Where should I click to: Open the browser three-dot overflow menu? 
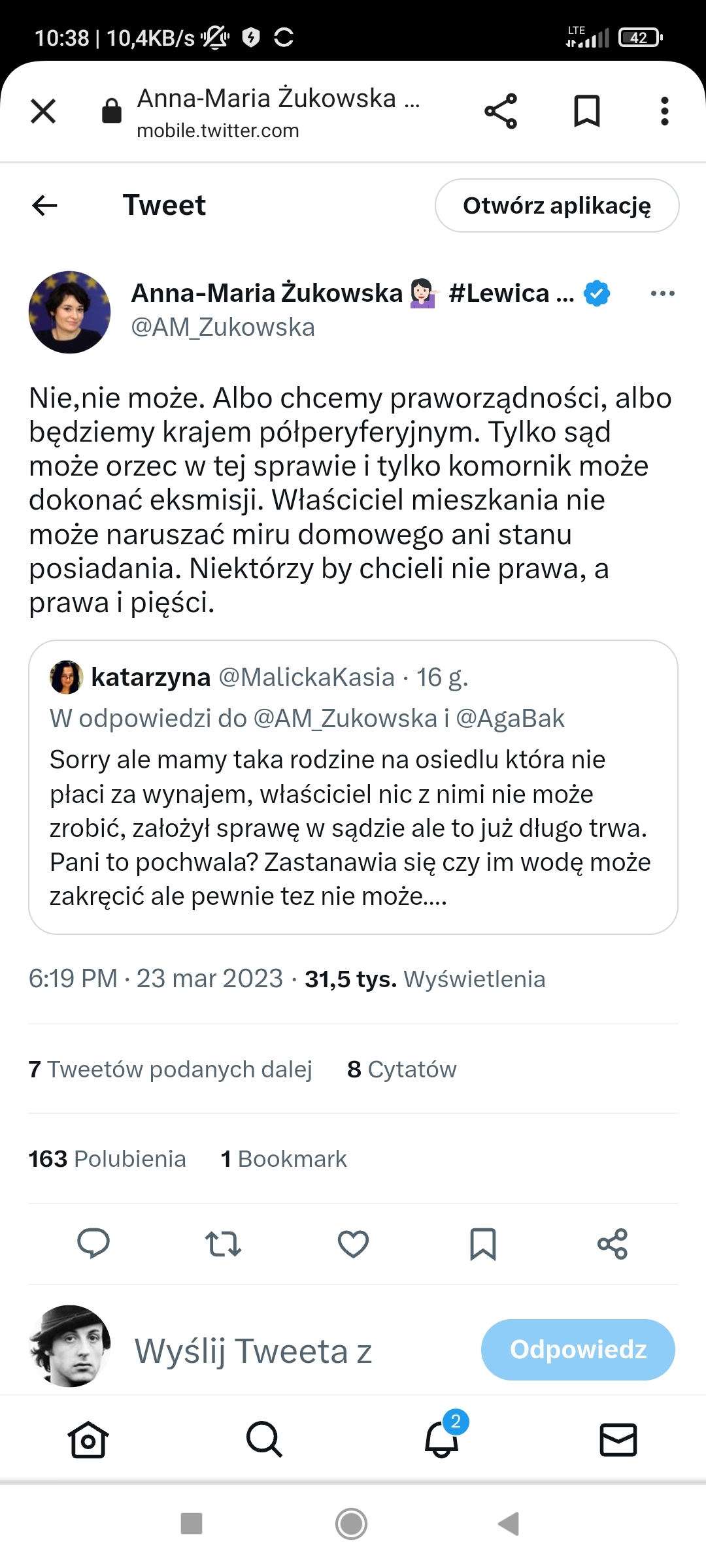[665, 111]
